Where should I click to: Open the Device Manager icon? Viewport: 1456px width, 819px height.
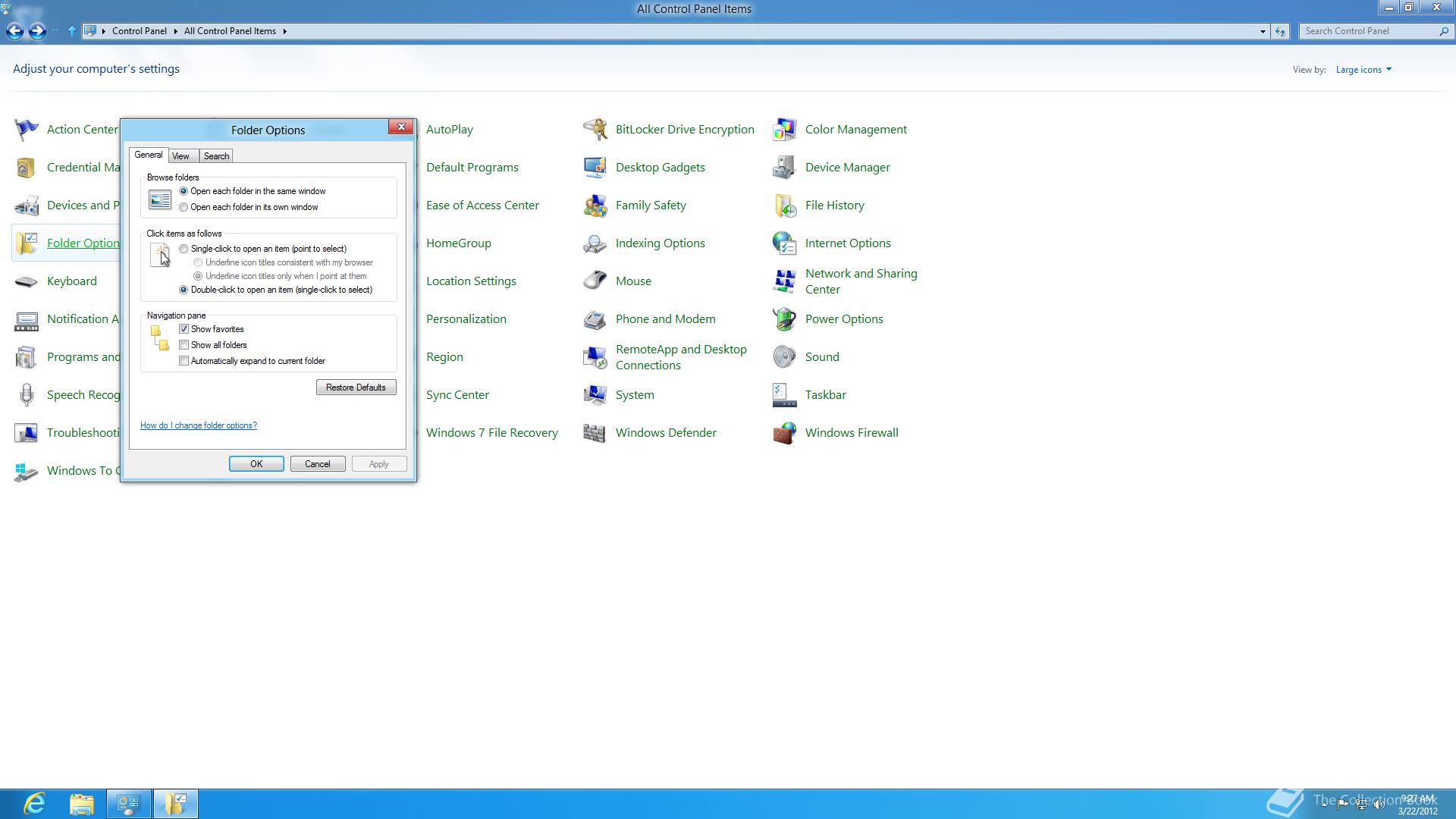click(x=784, y=168)
